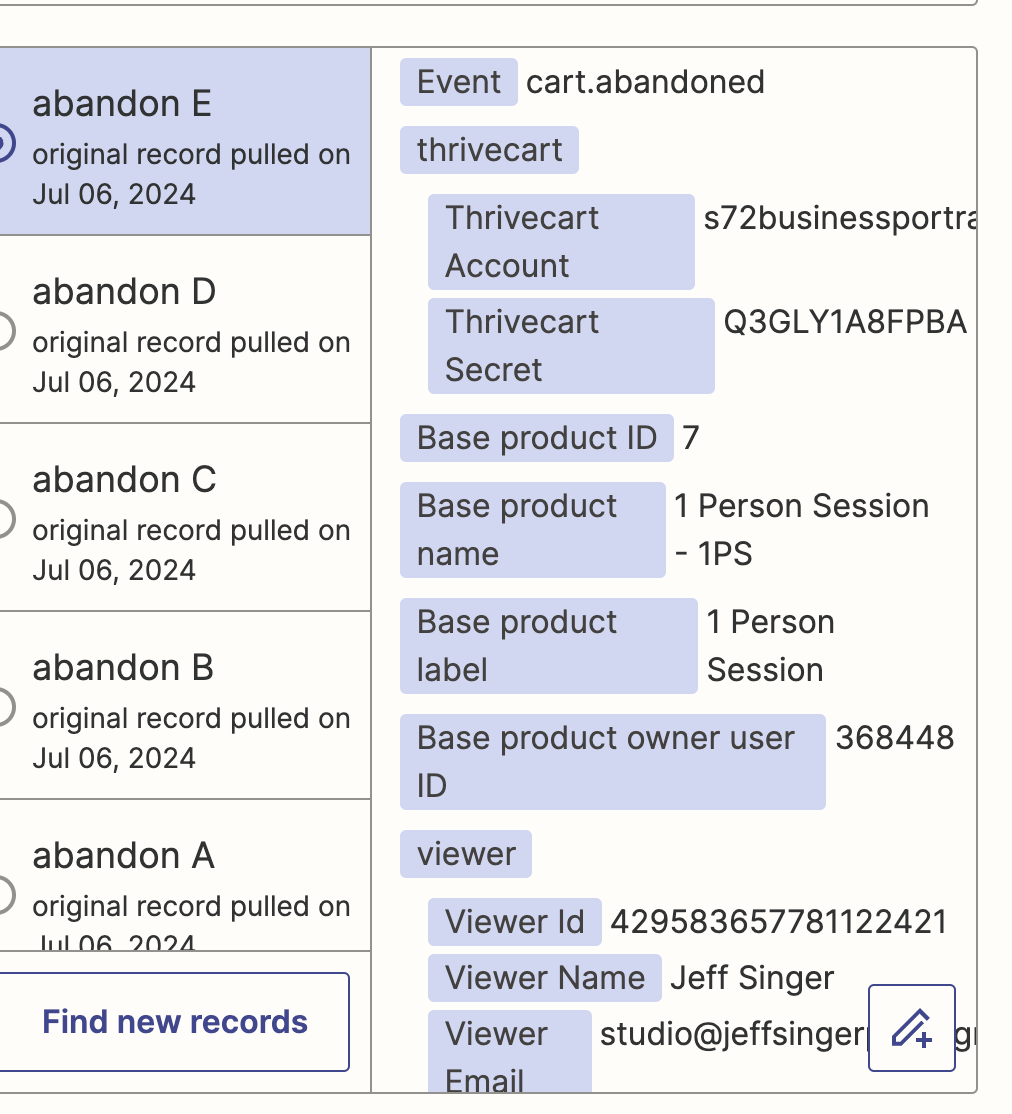The height and width of the screenshot is (1114, 1012).
Task: Pick the abandon B radio button
Action: (x=4, y=707)
